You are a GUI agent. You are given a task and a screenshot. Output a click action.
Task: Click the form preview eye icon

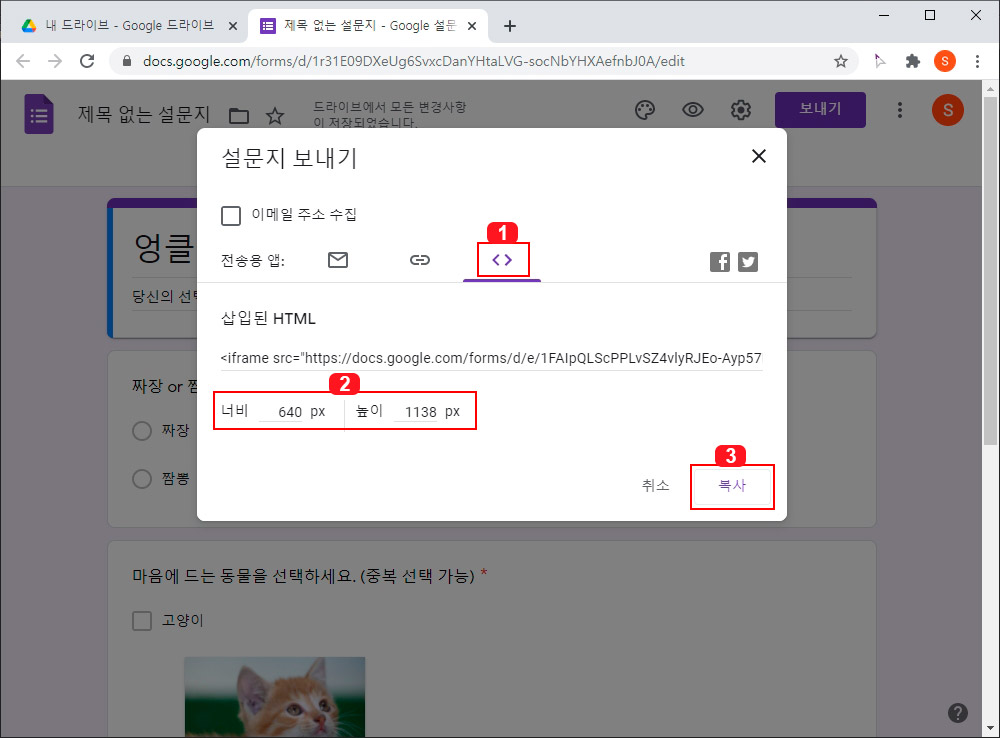(x=693, y=110)
